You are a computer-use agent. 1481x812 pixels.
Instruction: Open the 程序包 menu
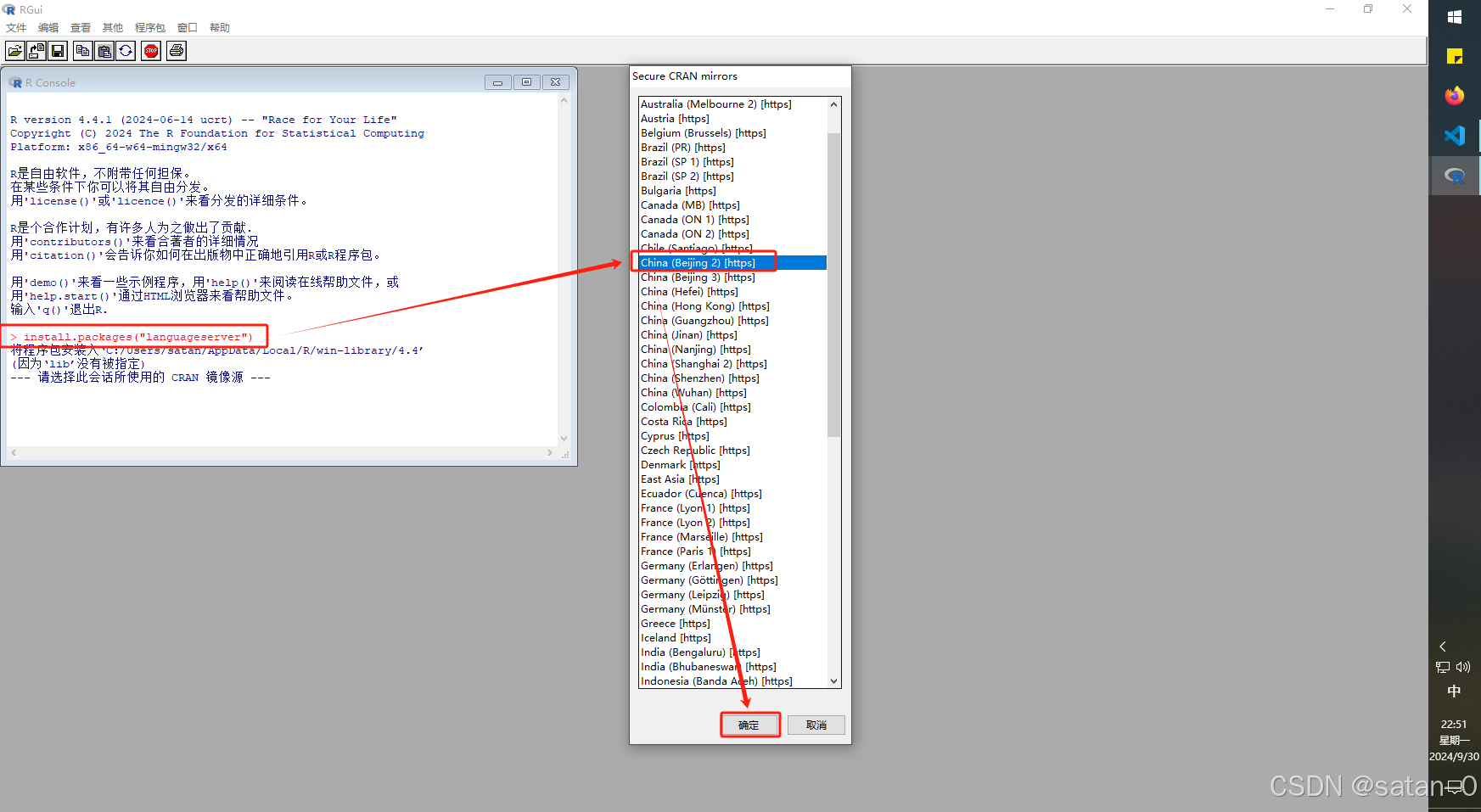(x=150, y=28)
